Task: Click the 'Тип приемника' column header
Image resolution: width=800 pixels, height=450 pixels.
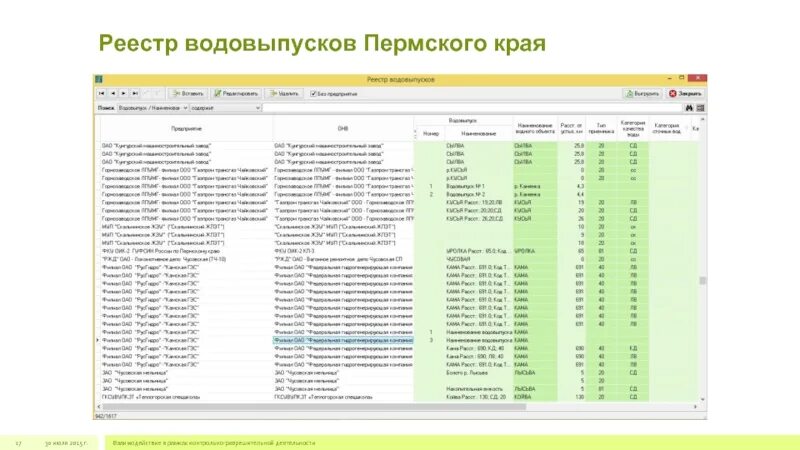Action: click(x=601, y=129)
